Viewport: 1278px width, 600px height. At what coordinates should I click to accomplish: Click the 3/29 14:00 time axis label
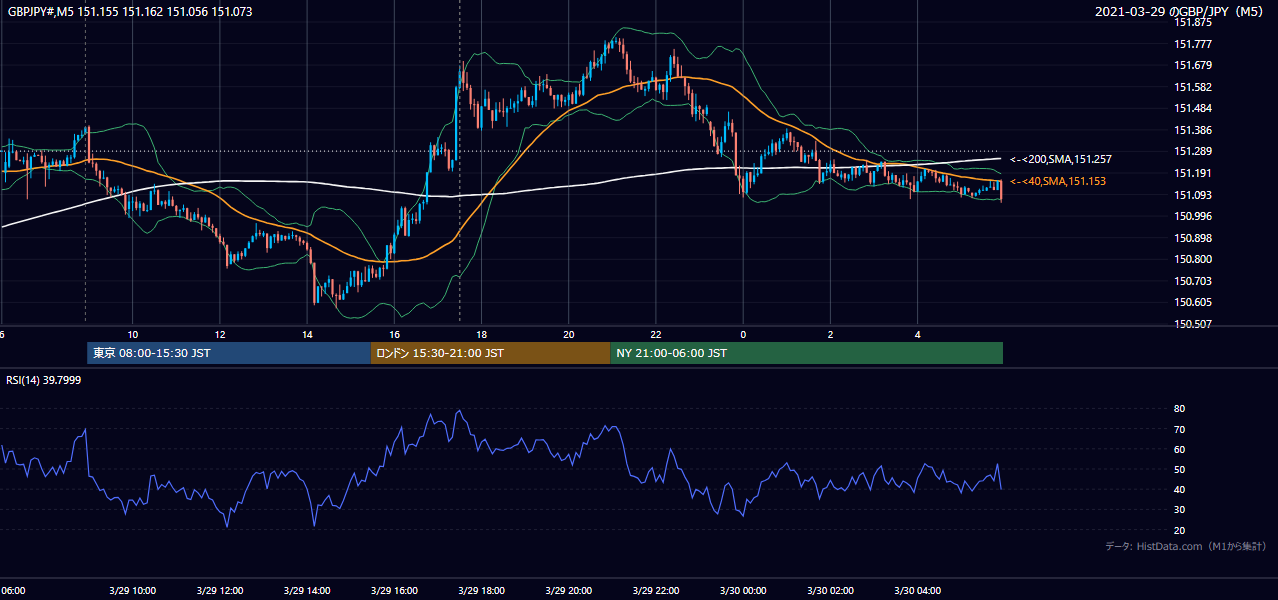(x=307, y=591)
